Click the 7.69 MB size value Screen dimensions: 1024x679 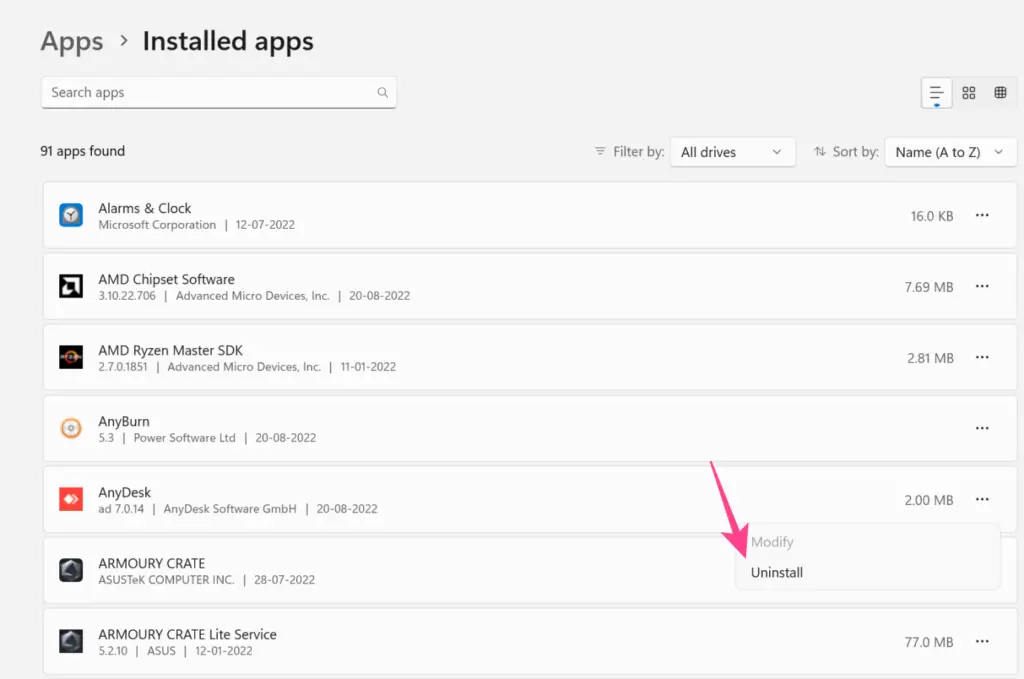point(929,287)
